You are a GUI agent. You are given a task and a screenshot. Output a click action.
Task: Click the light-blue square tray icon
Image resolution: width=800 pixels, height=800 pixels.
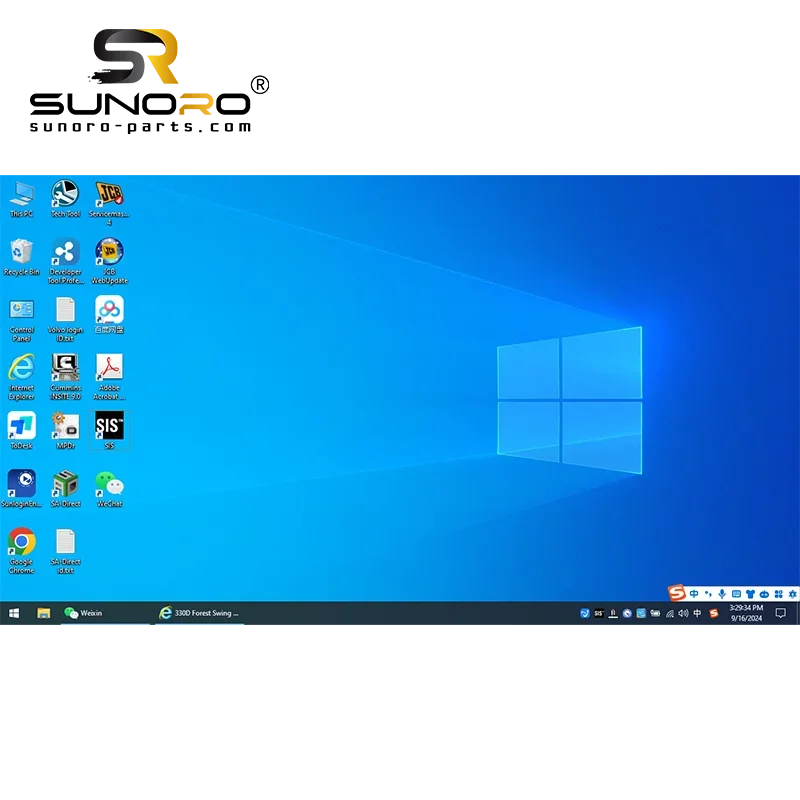click(x=641, y=613)
